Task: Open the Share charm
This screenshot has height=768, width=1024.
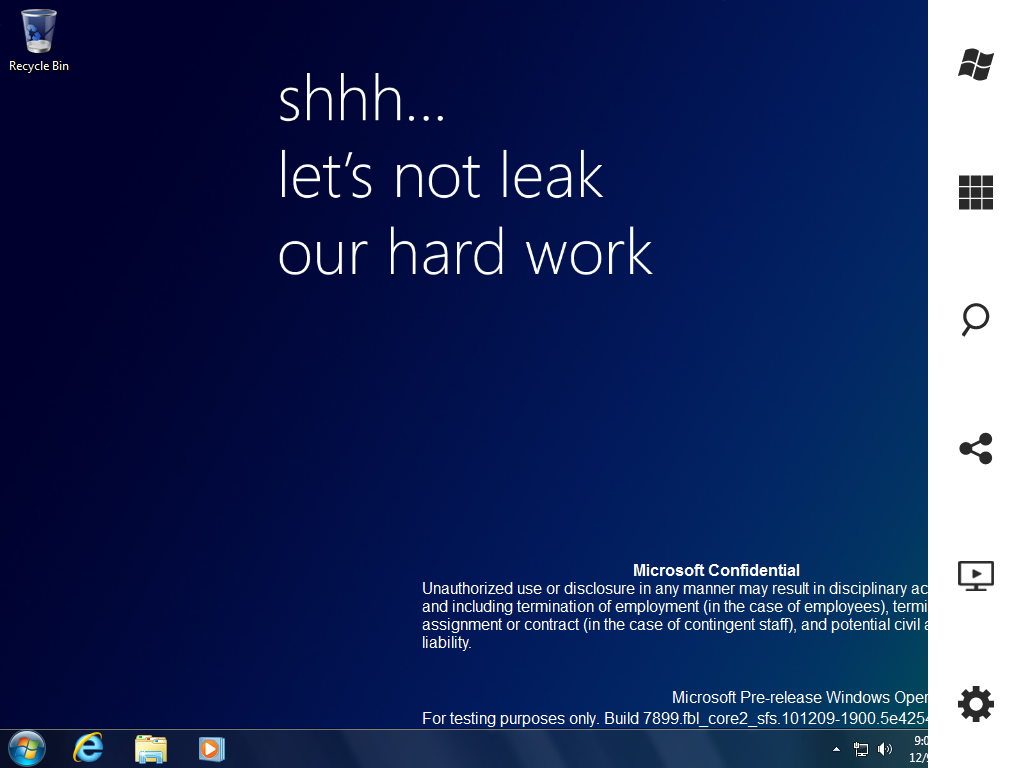Action: click(976, 449)
